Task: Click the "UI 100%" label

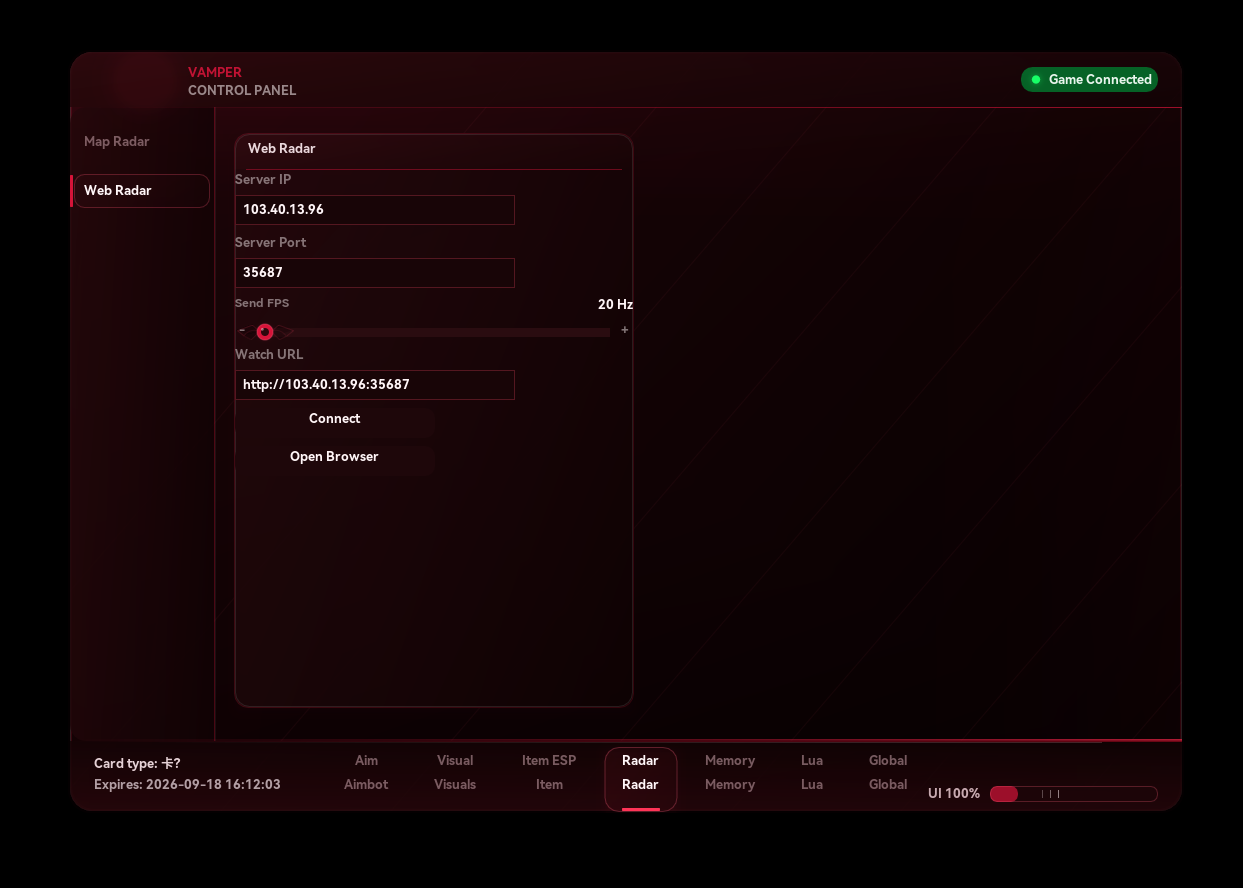Action: coord(954,794)
